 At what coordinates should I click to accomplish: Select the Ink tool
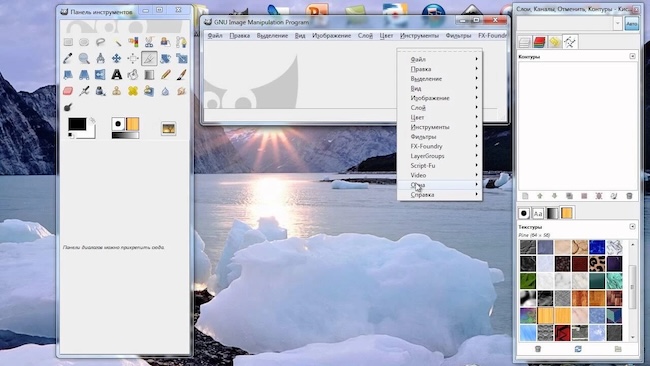tap(100, 91)
